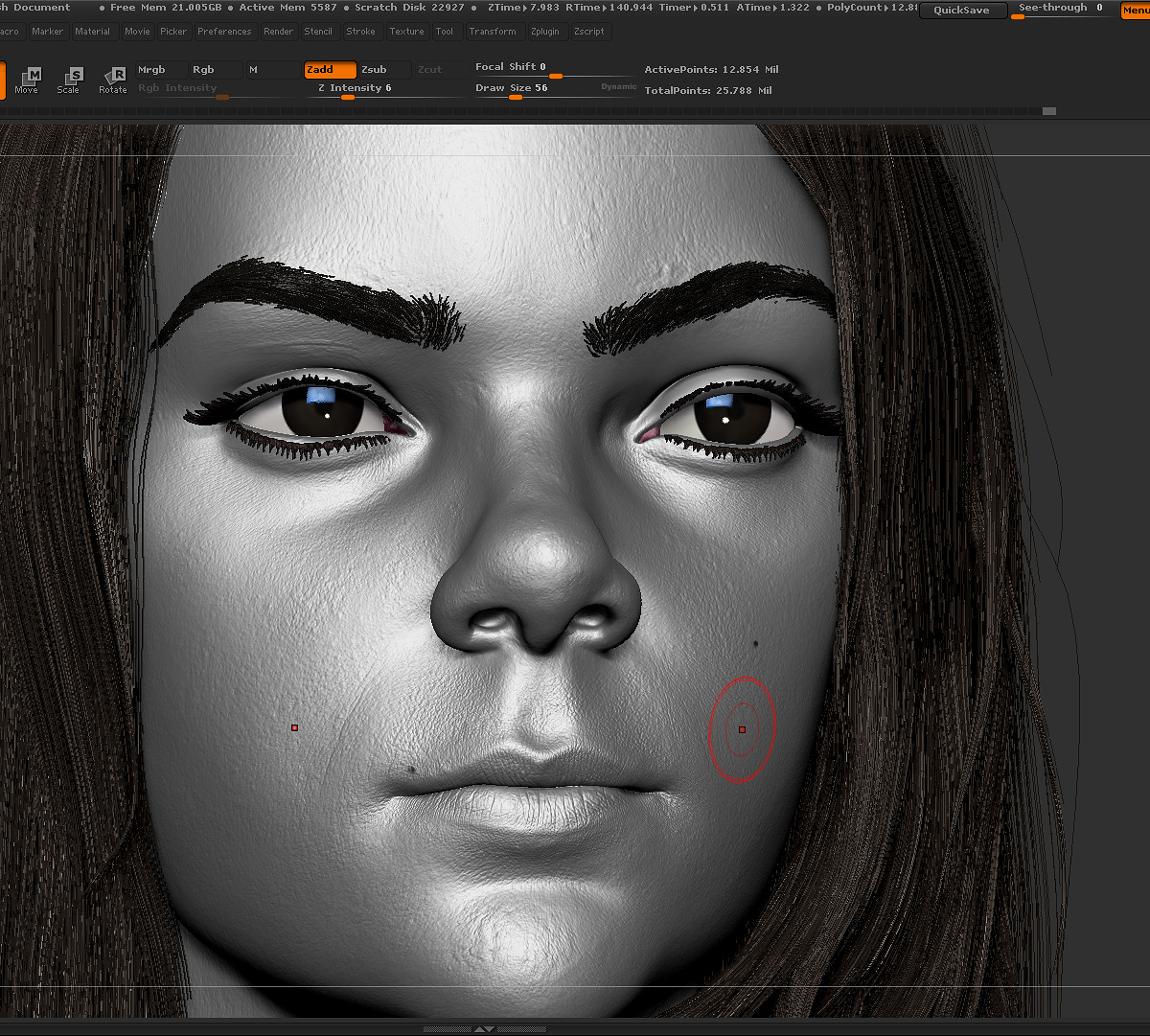Click the ZTime 7.983 status
The height and width of the screenshot is (1036, 1150).
coord(524,8)
